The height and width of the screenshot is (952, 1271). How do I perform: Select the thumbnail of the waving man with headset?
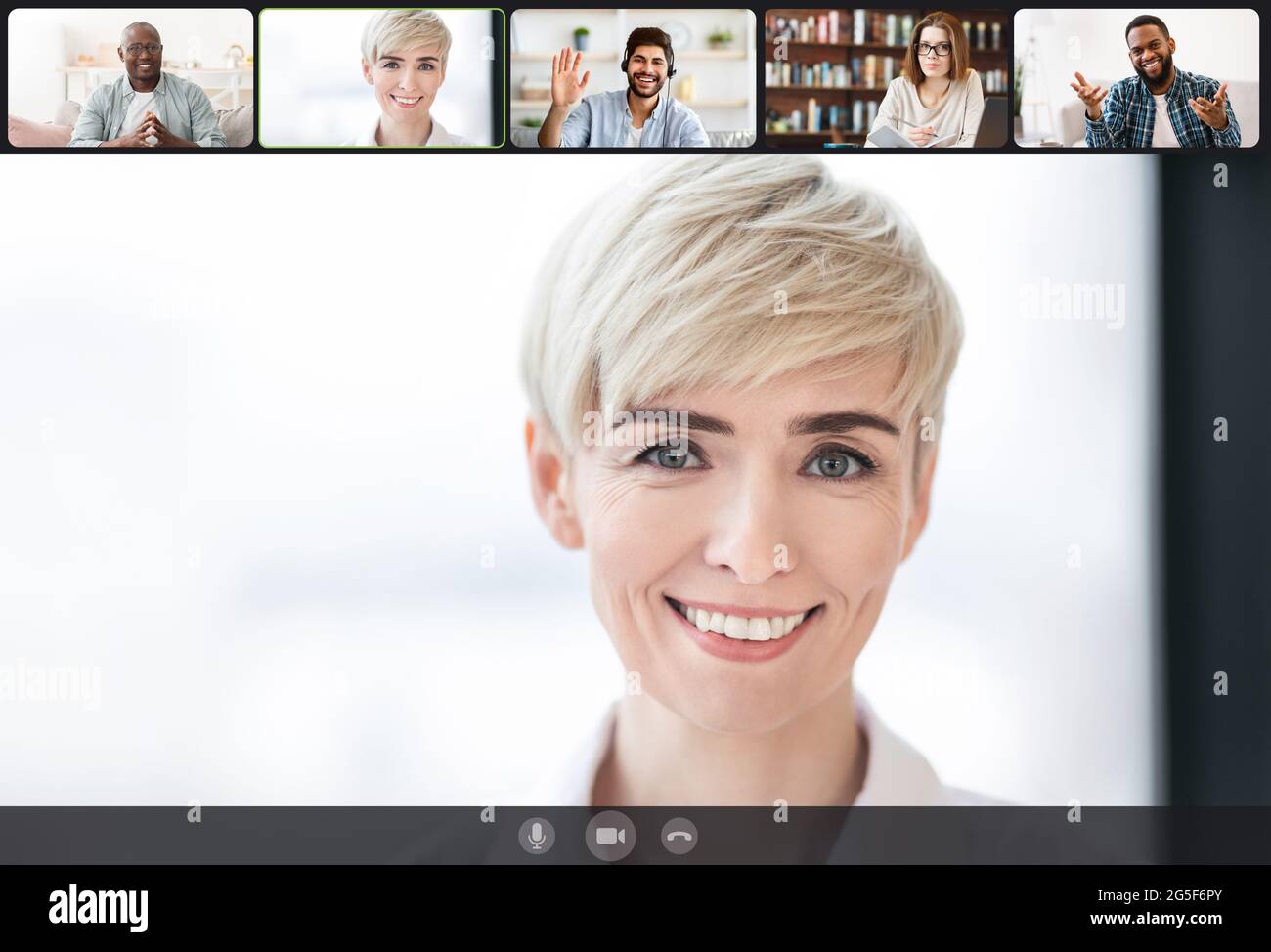pyautogui.click(x=634, y=78)
